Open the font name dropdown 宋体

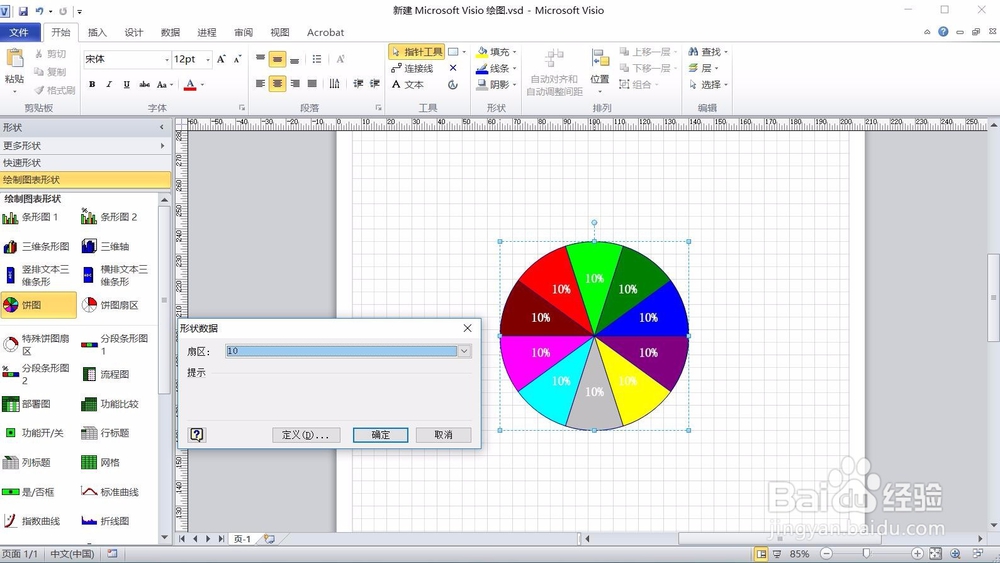point(167,59)
